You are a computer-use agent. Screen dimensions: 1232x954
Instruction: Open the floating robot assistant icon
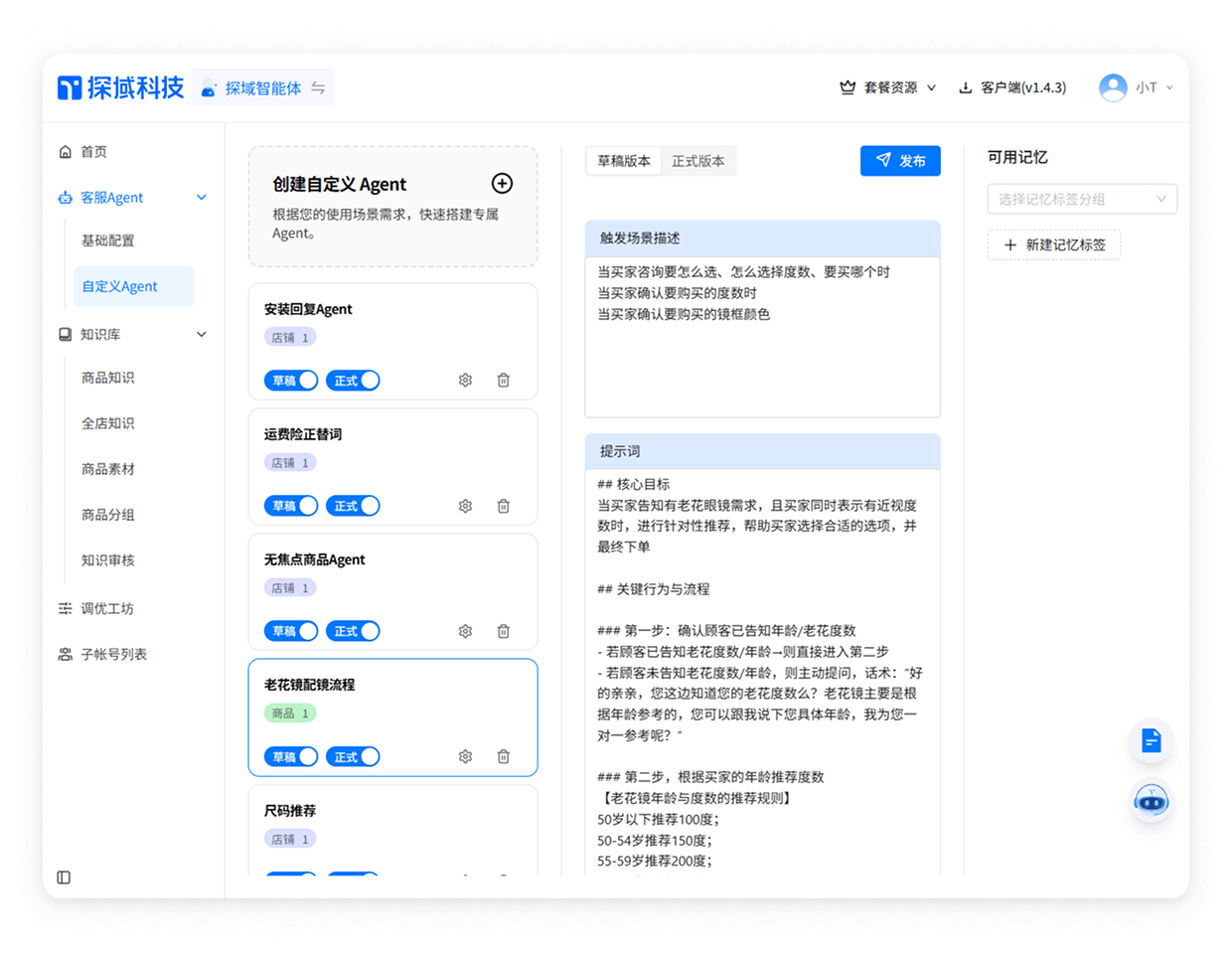1151,800
